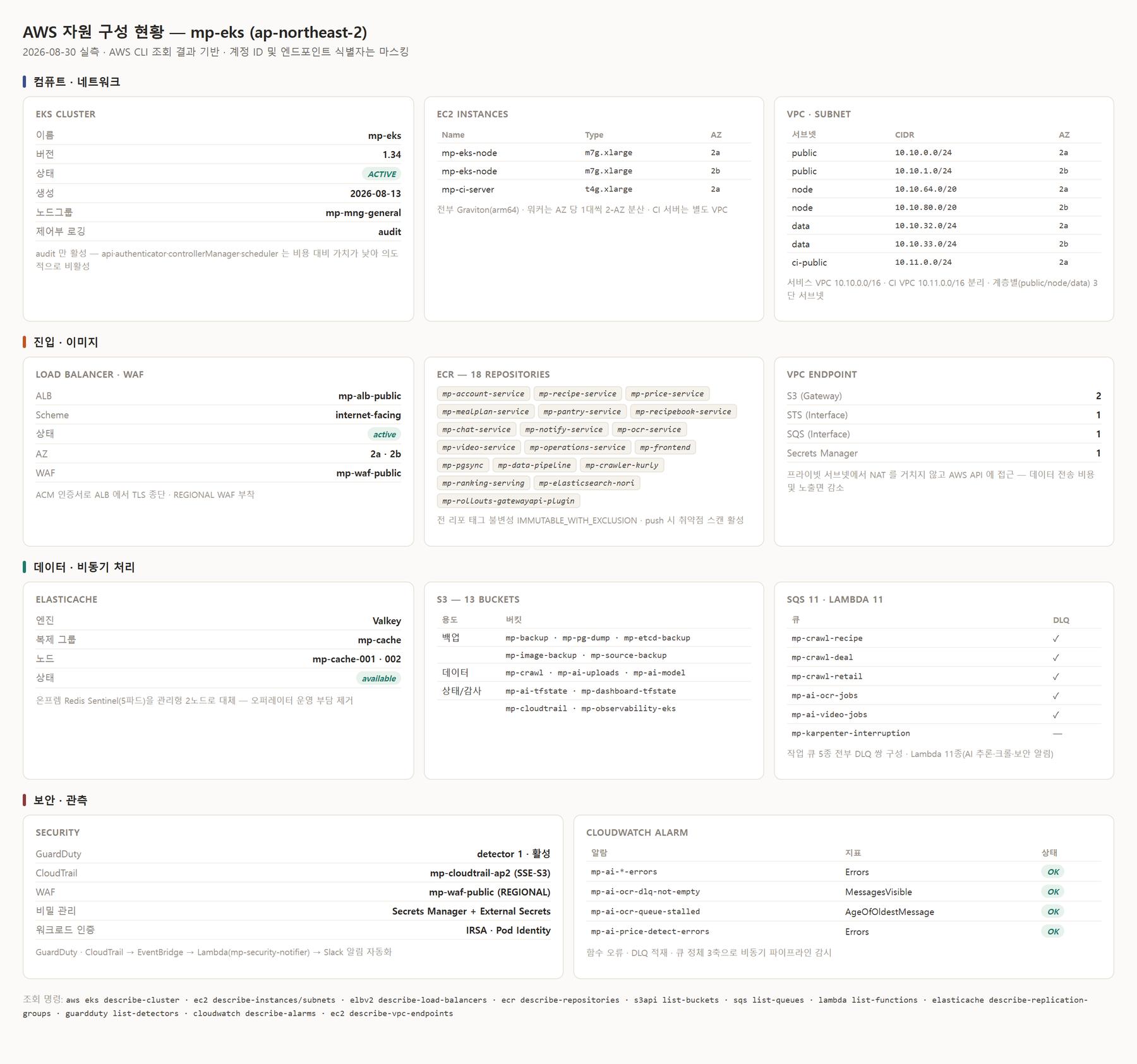Viewport: 1137px width, 1064px height.
Task: Select the mp-notify-service repository tag
Action: (563, 429)
